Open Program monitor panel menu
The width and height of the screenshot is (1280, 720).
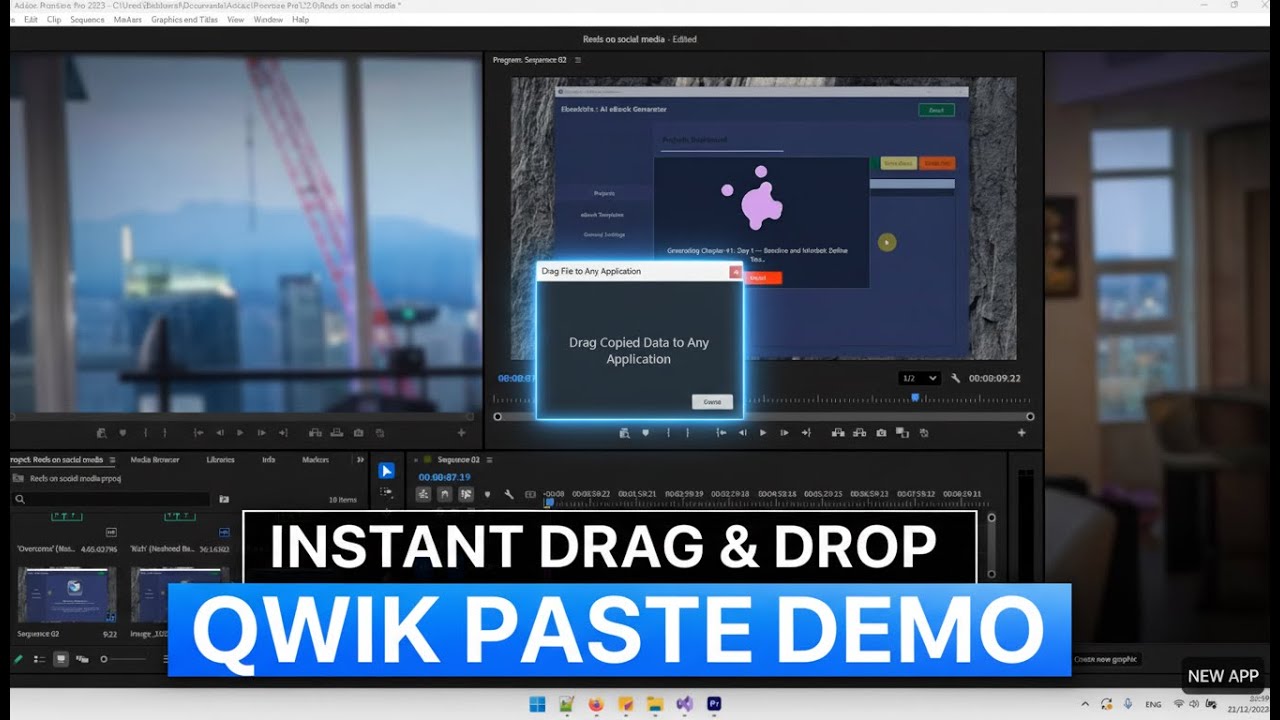577,60
